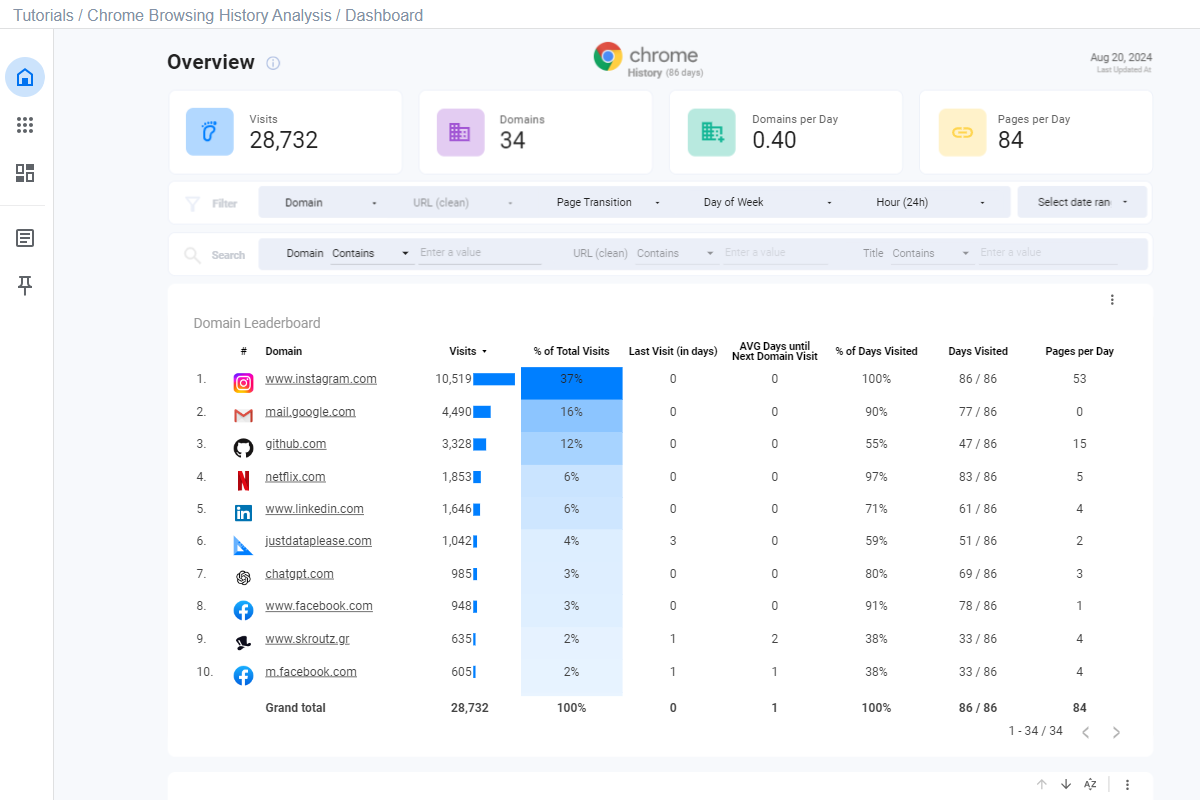Image resolution: width=1200 pixels, height=800 pixels.
Task: Open the dashboard layout icon in the sidebar
Action: (x=24, y=173)
